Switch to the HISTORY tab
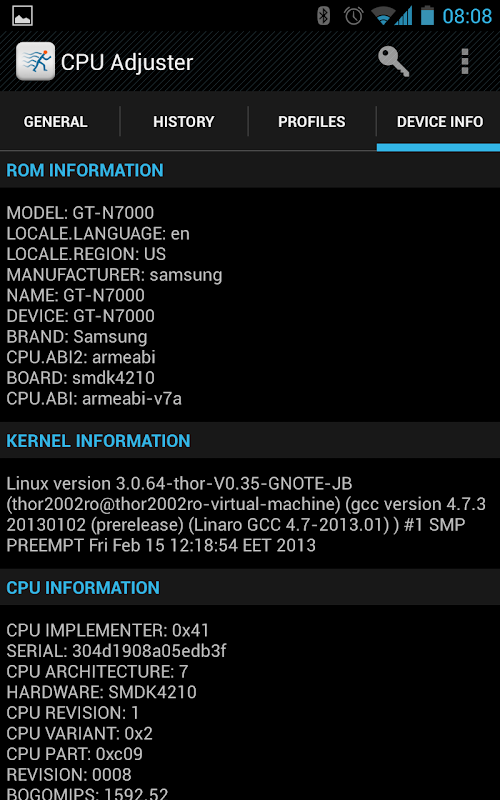The height and width of the screenshot is (800, 500). click(184, 122)
